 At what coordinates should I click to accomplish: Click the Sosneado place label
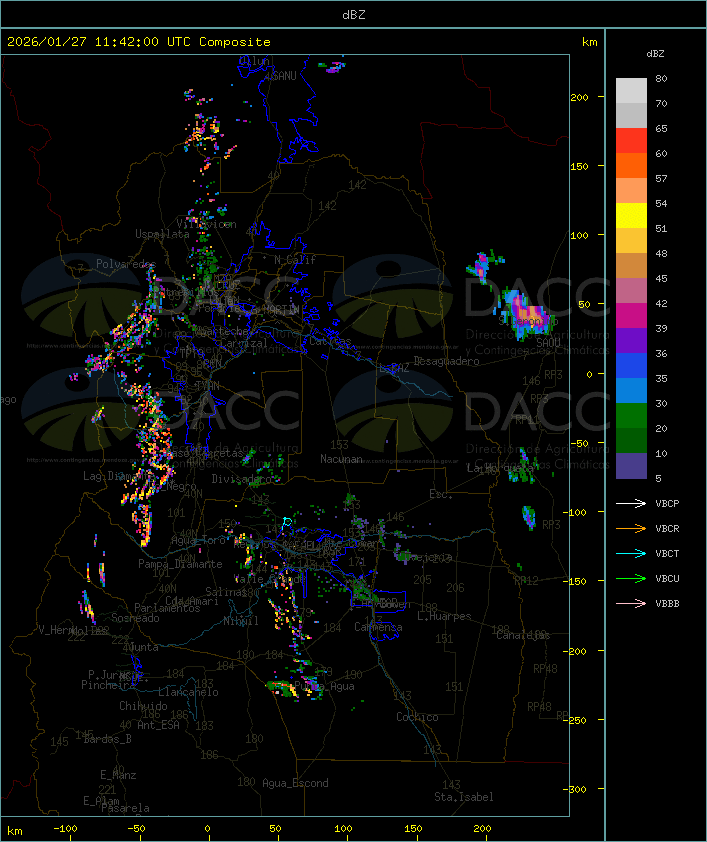coord(135,618)
